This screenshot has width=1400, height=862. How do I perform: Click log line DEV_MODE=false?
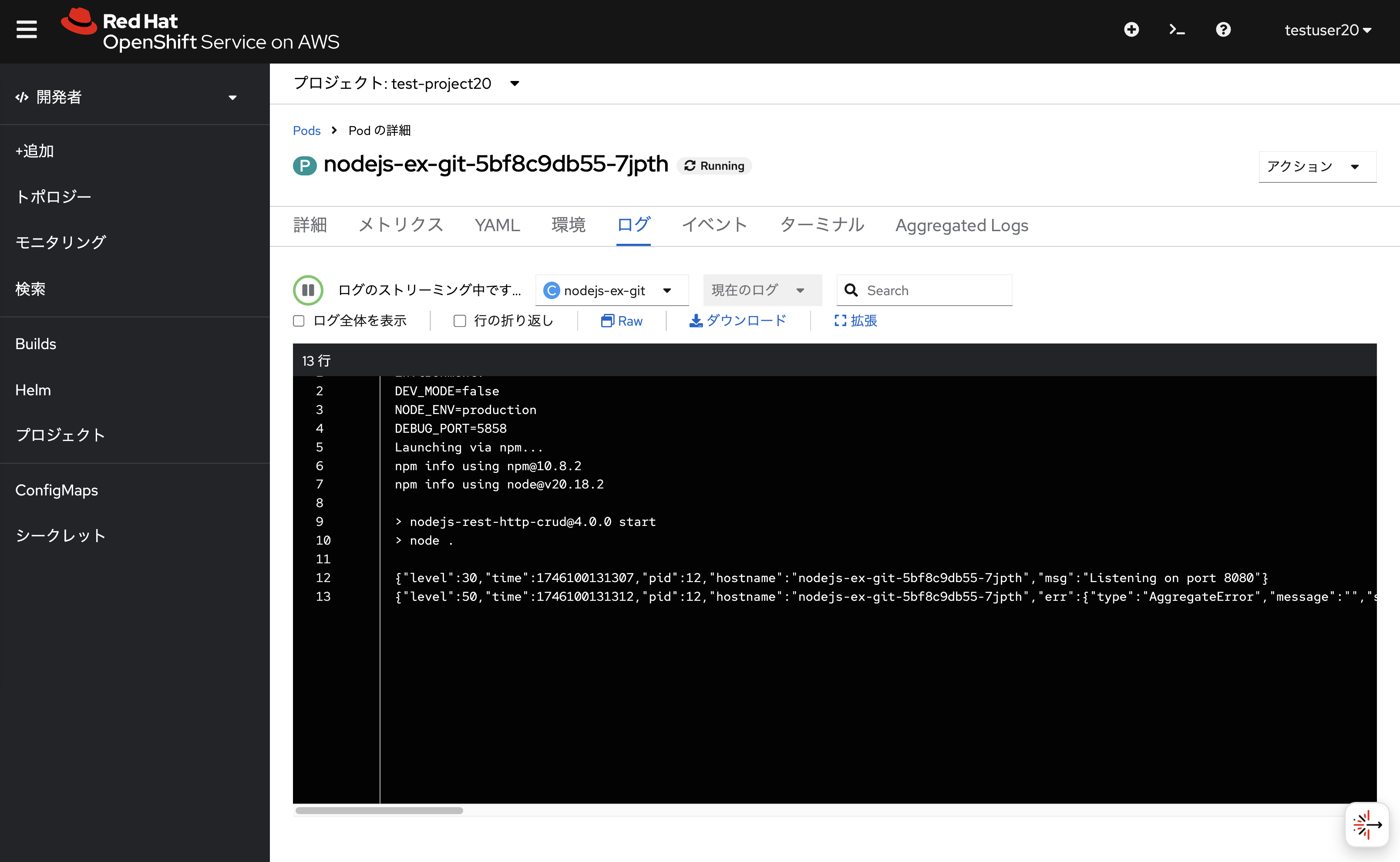click(448, 391)
